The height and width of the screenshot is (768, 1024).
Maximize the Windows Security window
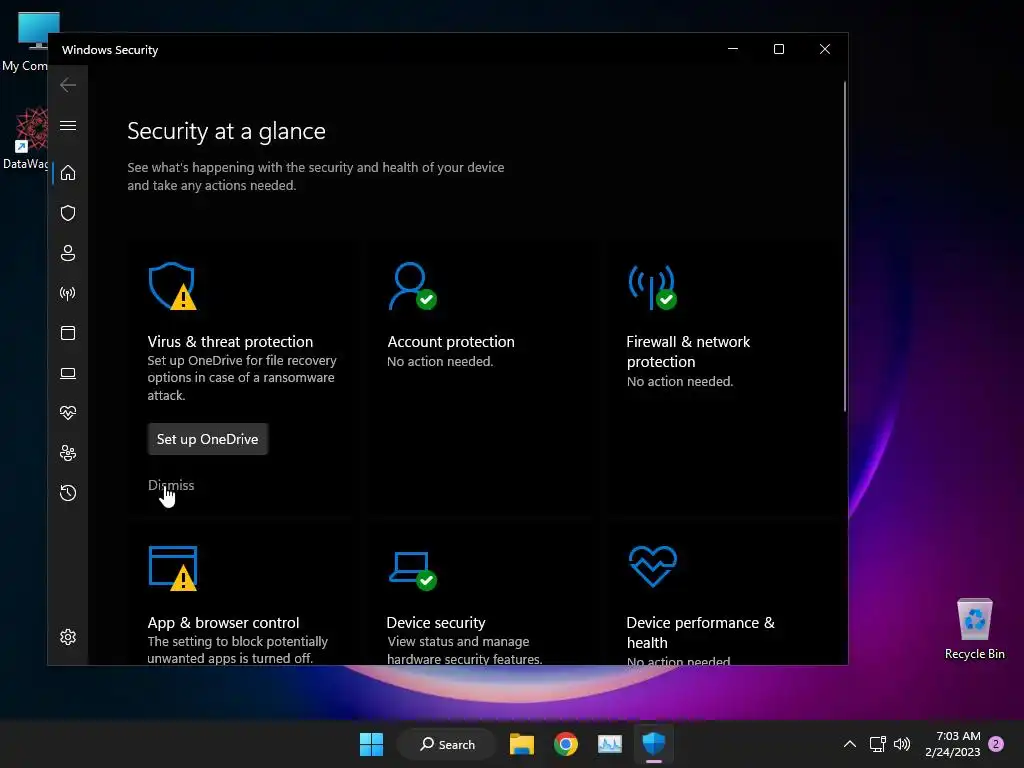tap(778, 50)
